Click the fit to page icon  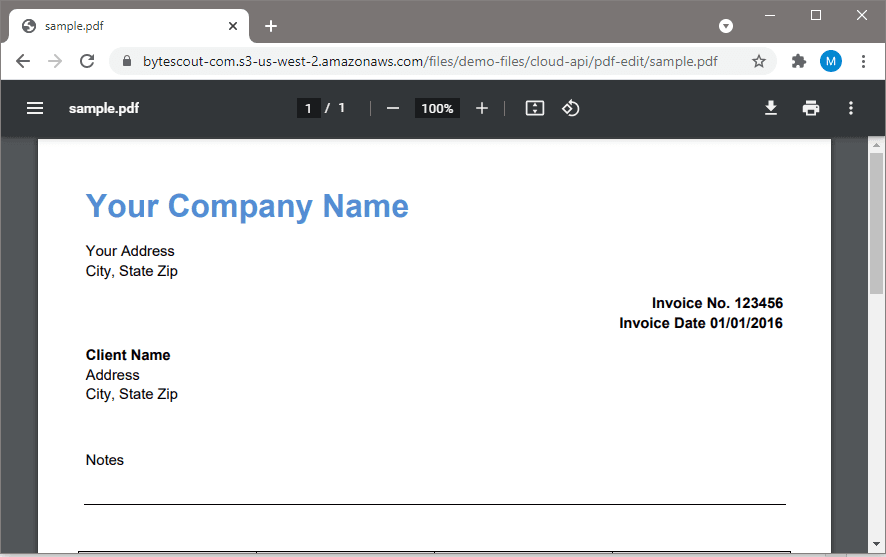point(535,108)
